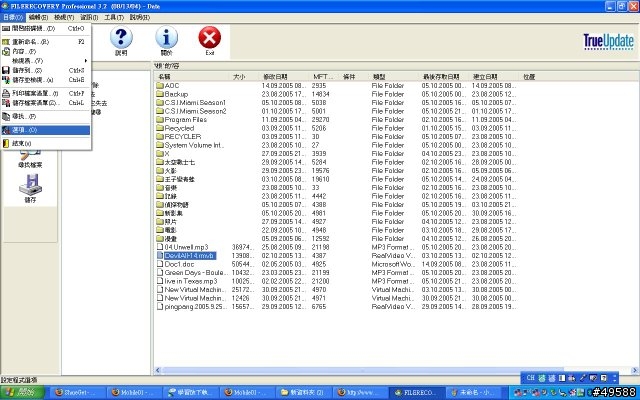
Task: Click the file icon of Doc1.doc
Action: 160,264
